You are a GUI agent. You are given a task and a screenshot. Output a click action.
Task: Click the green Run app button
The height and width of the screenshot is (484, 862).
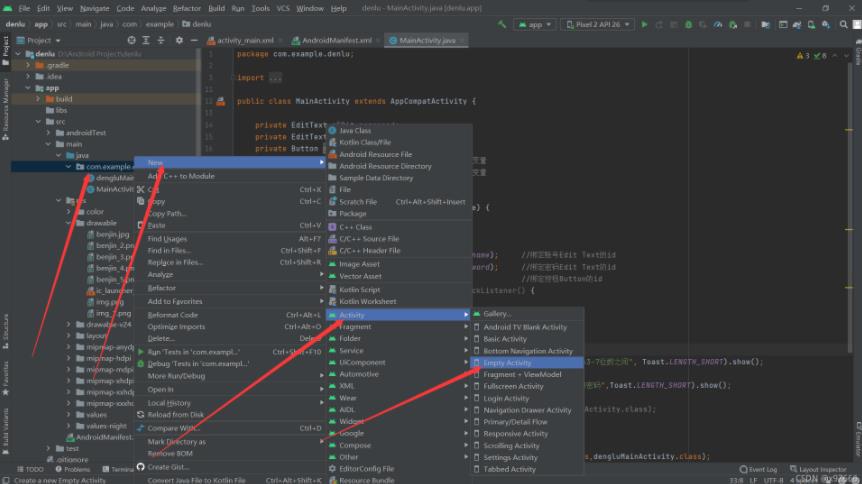tap(644, 24)
